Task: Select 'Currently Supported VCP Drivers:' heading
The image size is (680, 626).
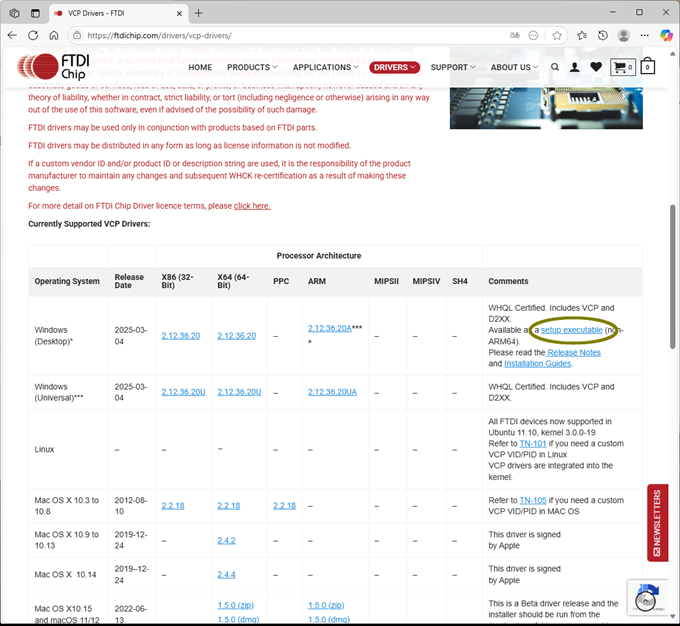Action: 89,224
